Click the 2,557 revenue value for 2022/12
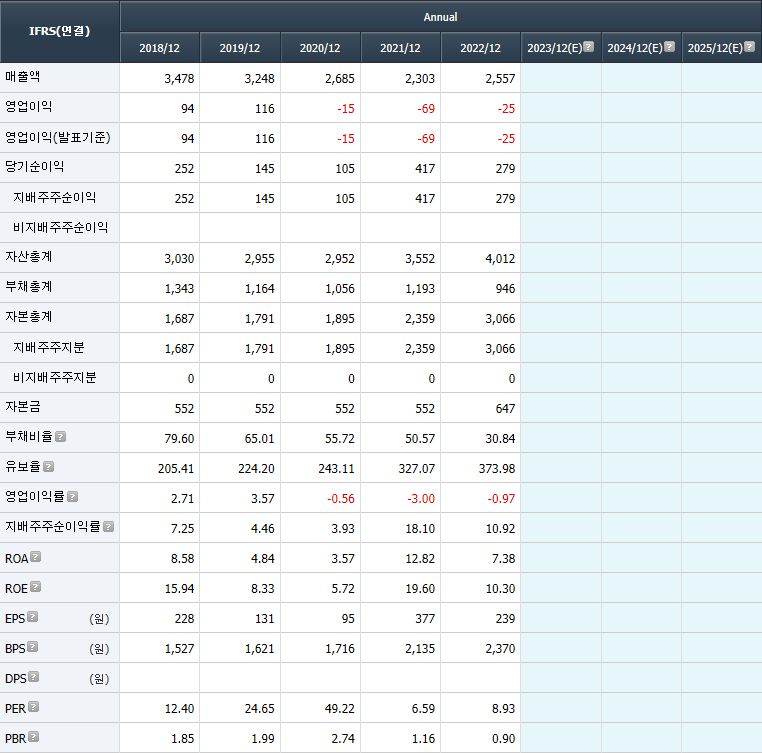 [500, 78]
